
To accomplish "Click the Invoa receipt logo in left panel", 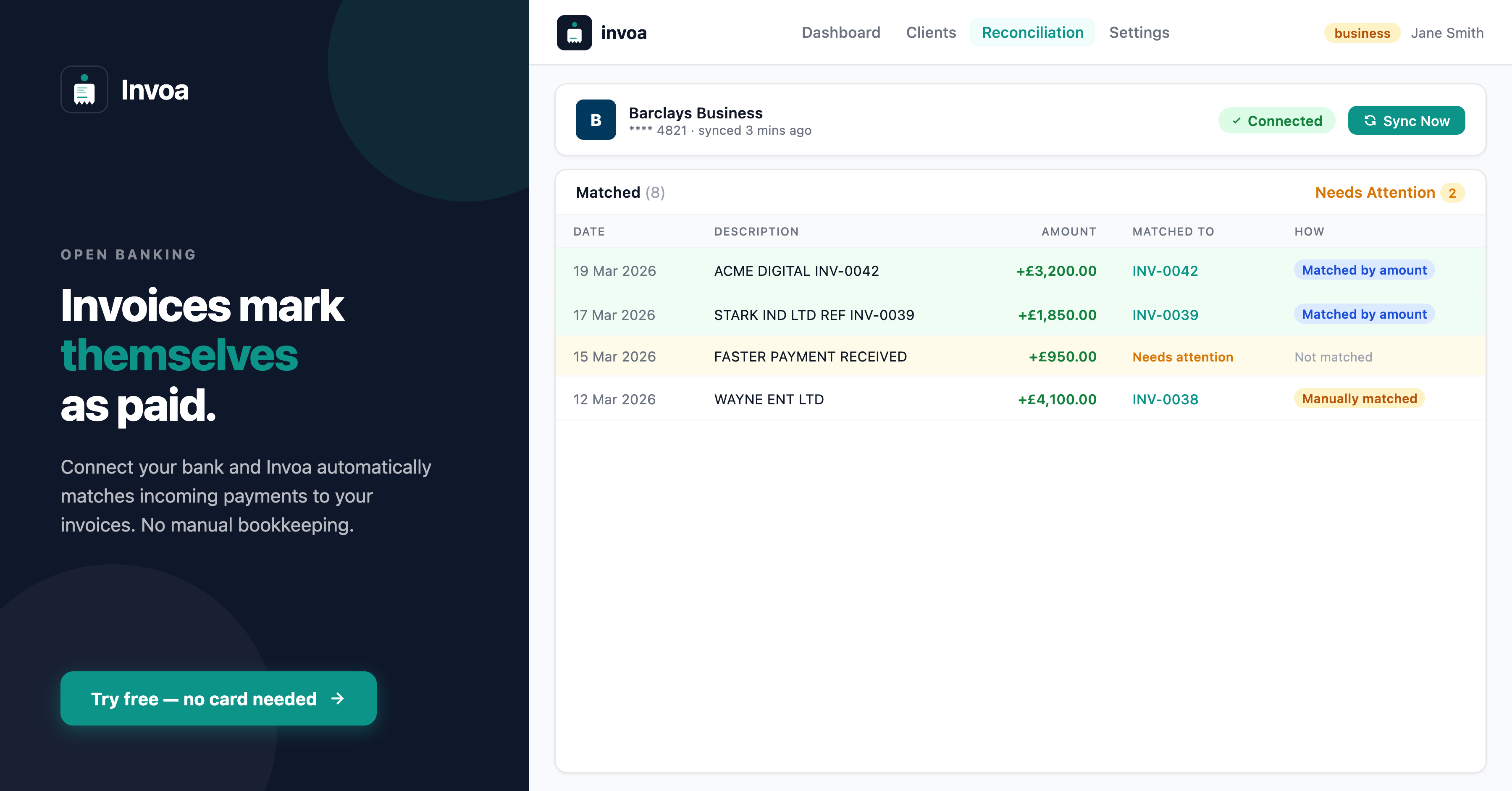I will 84,90.
